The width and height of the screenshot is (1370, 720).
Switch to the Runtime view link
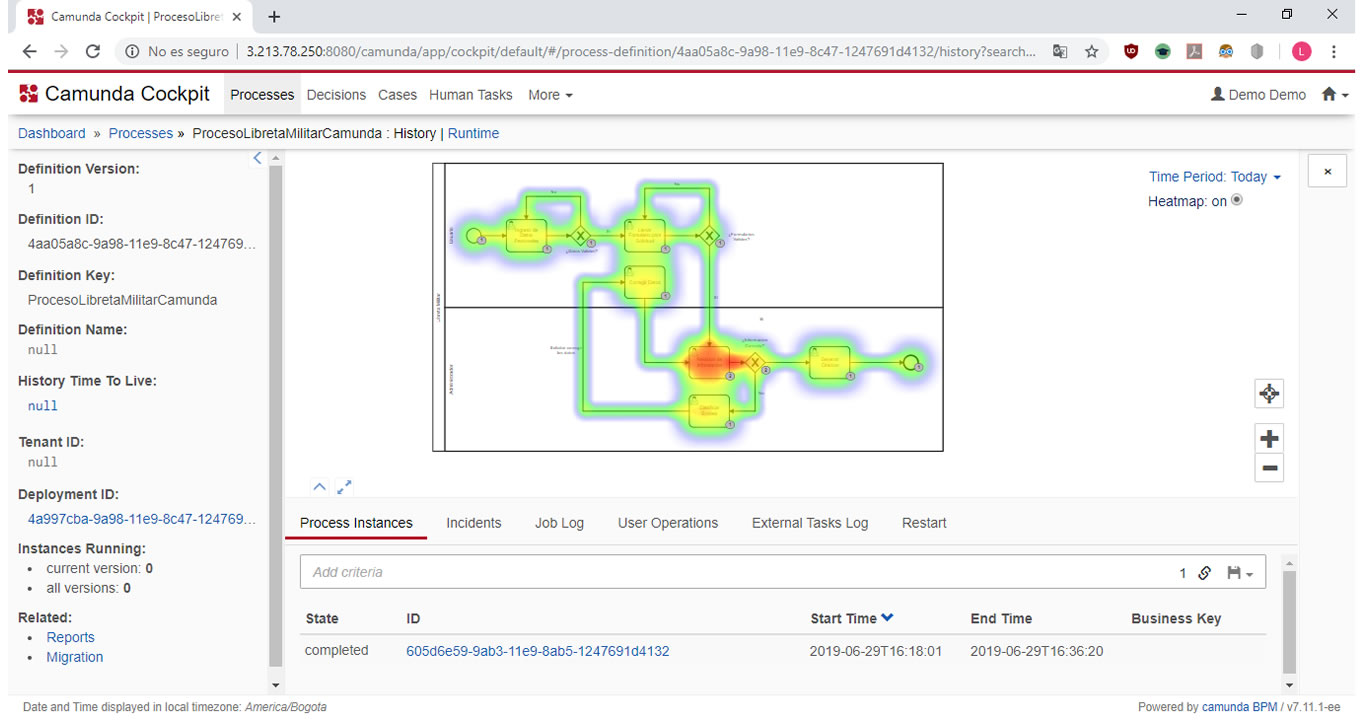[473, 133]
